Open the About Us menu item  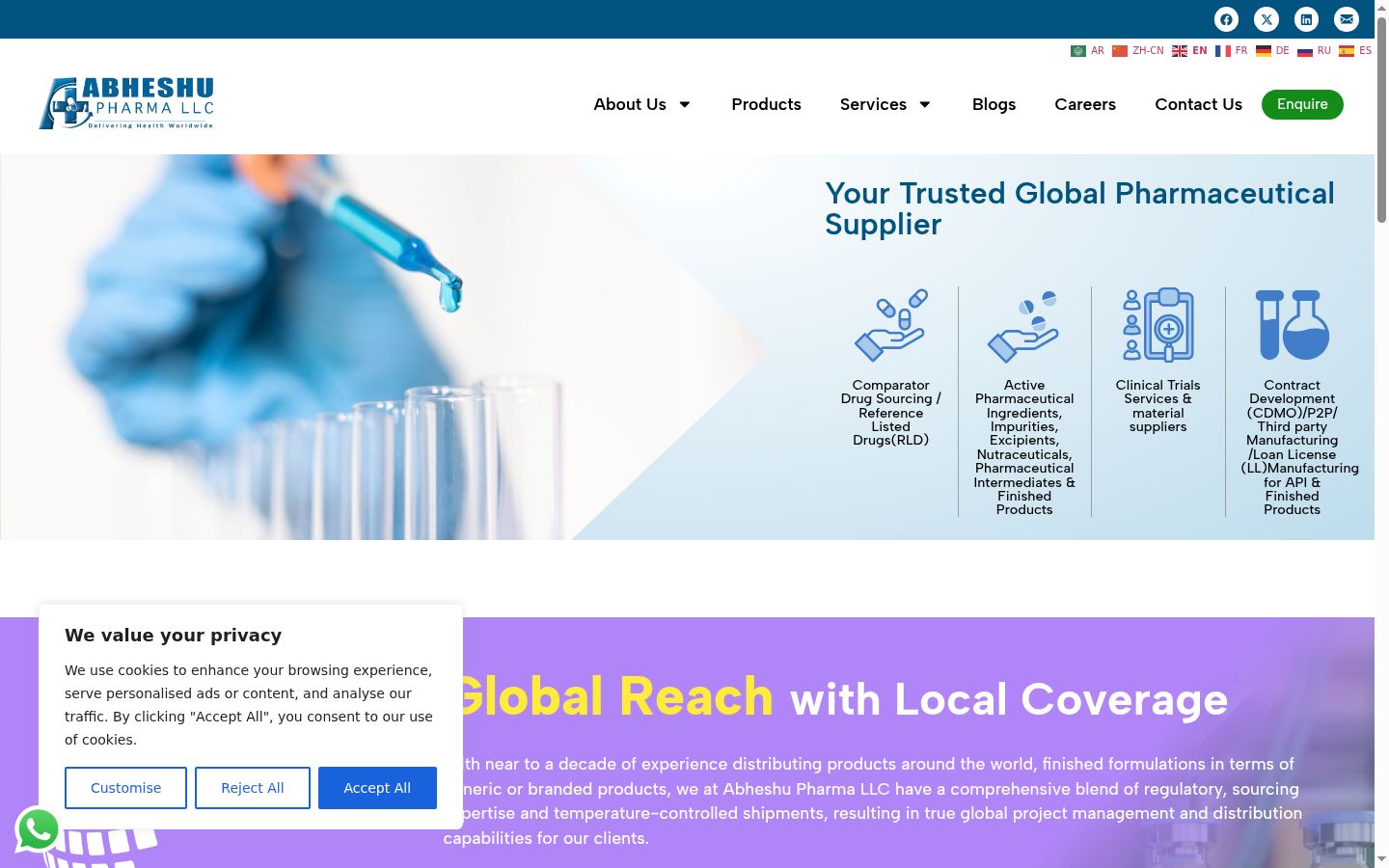(630, 104)
